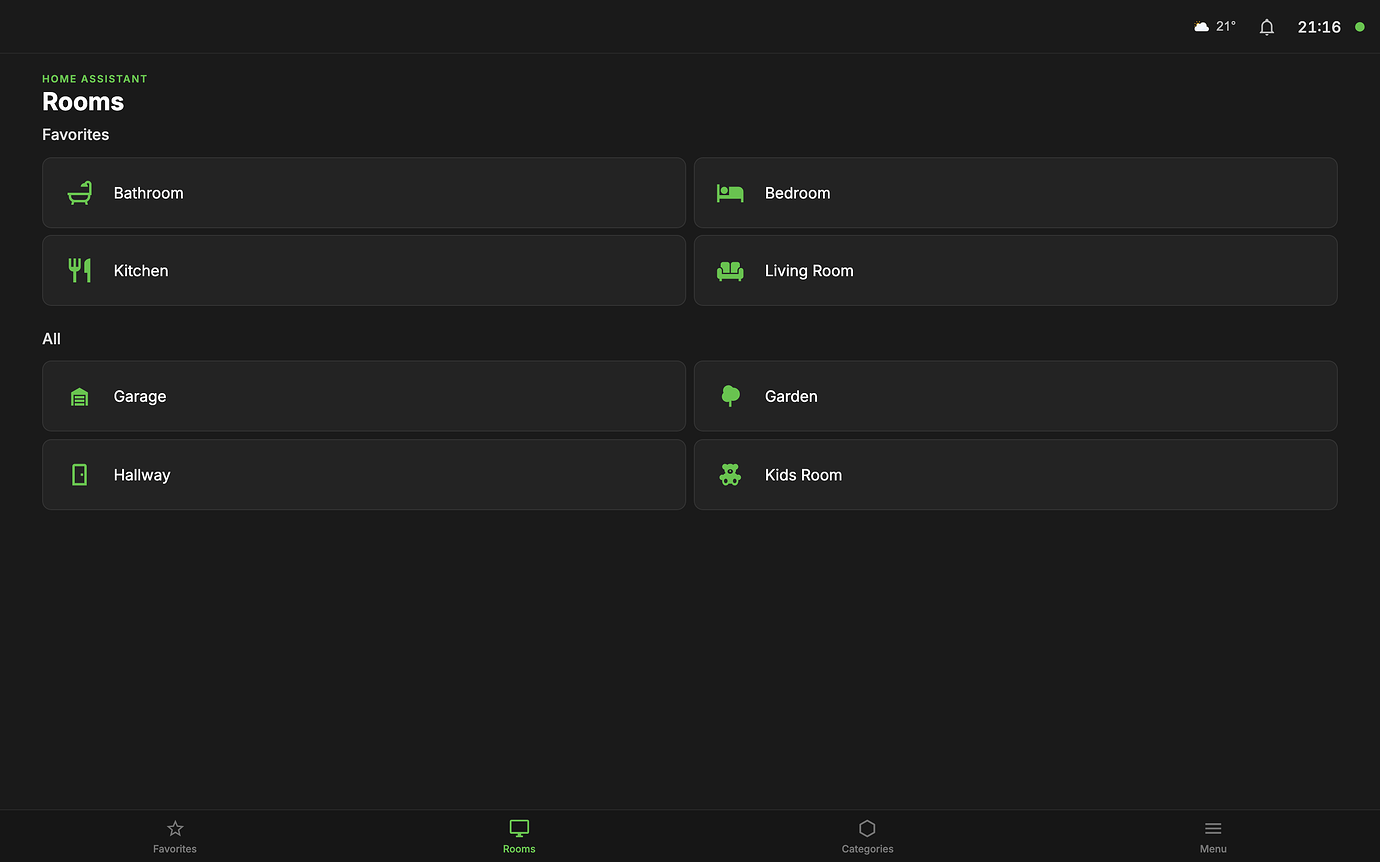
Task: Click the Favorites section heading
Action: (76, 135)
